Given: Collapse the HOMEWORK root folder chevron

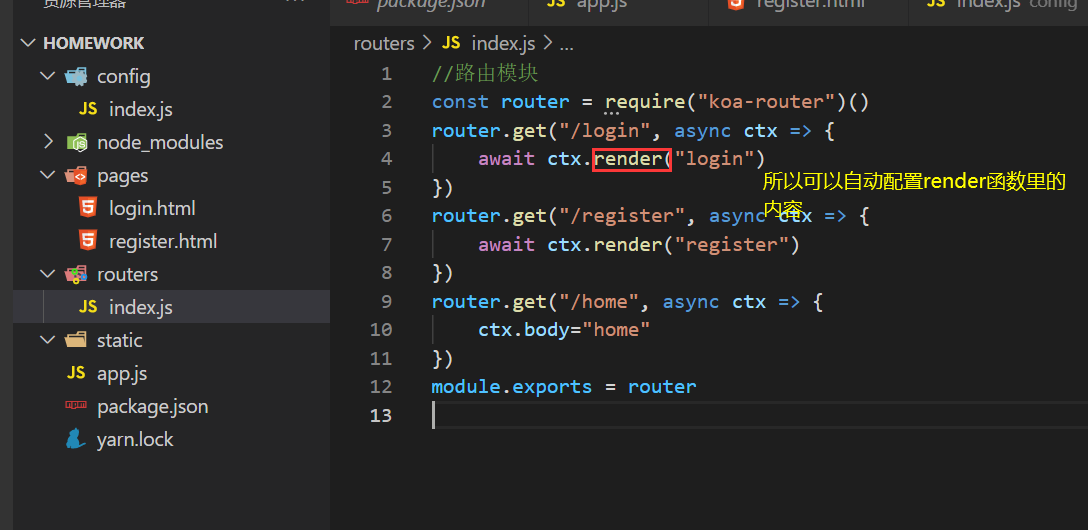Looking at the screenshot, I should point(28,43).
